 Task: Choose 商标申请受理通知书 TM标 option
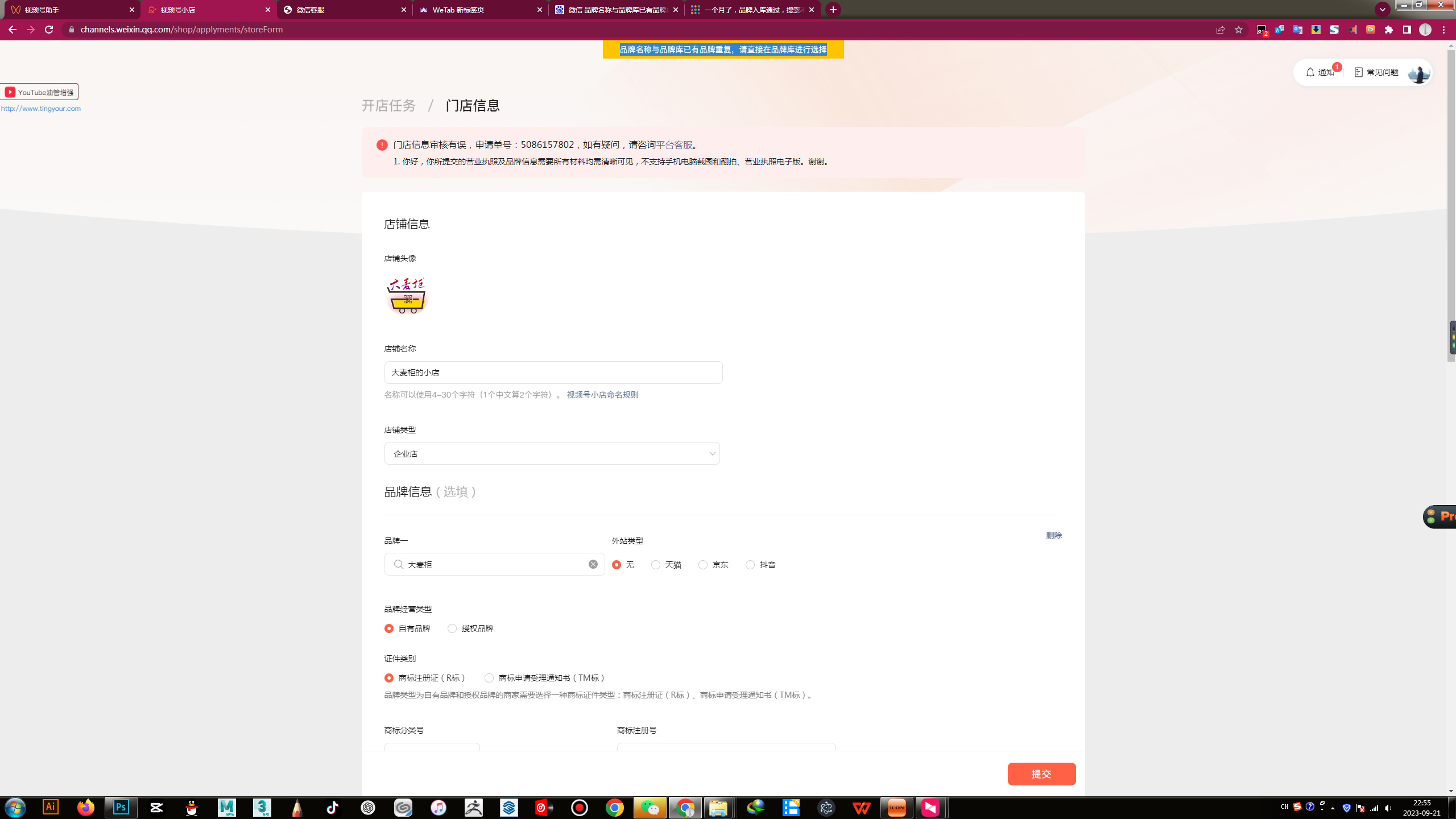(x=489, y=678)
